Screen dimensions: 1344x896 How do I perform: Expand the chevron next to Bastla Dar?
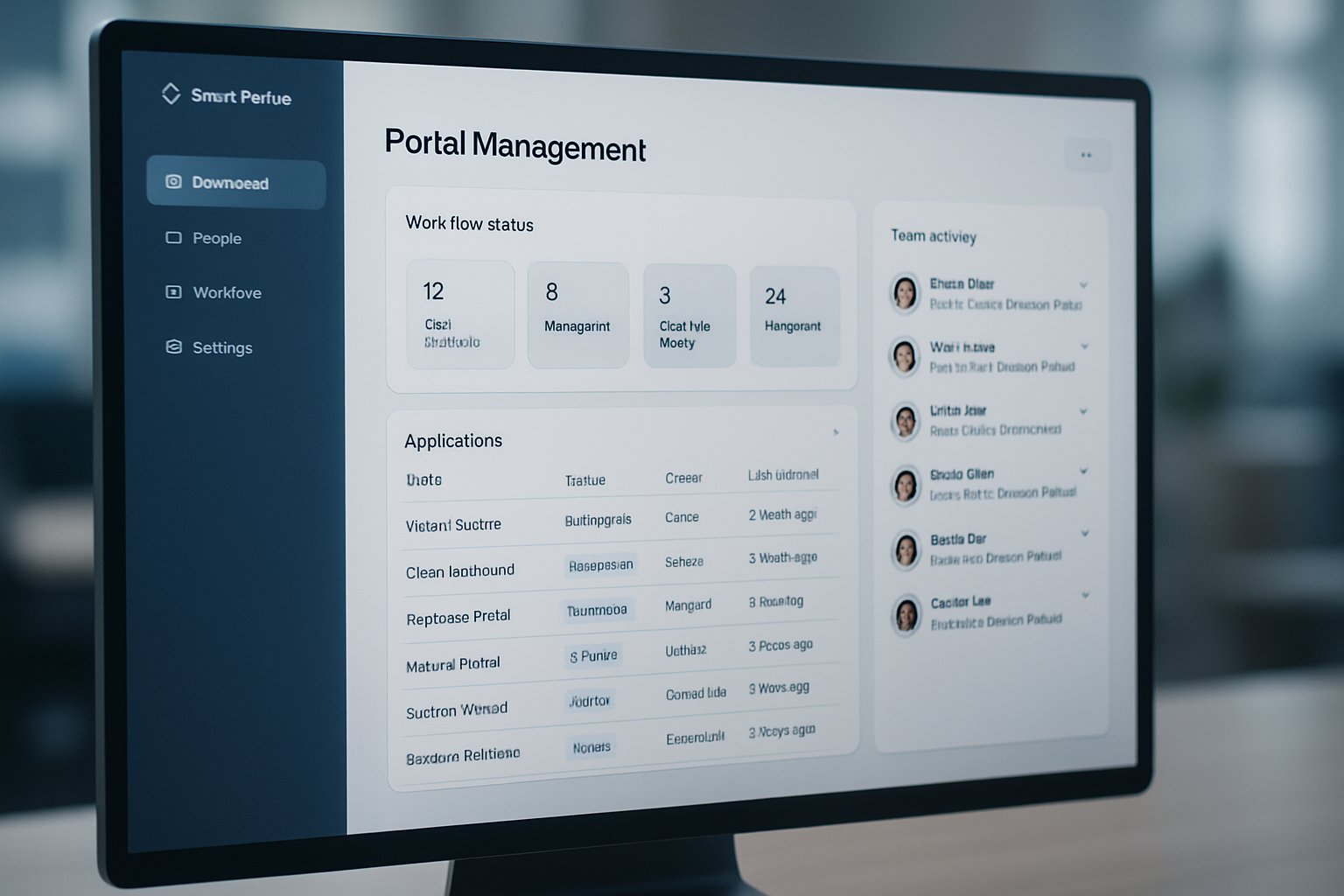tap(1084, 534)
